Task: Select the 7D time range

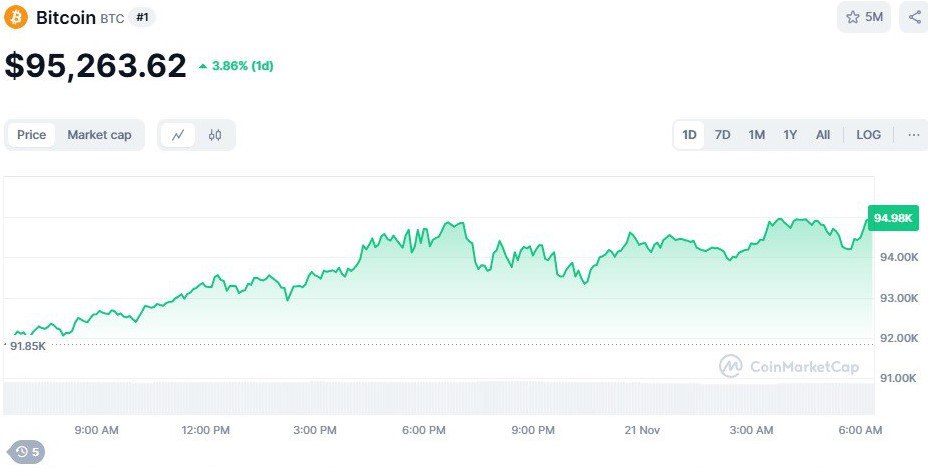Action: pos(722,135)
